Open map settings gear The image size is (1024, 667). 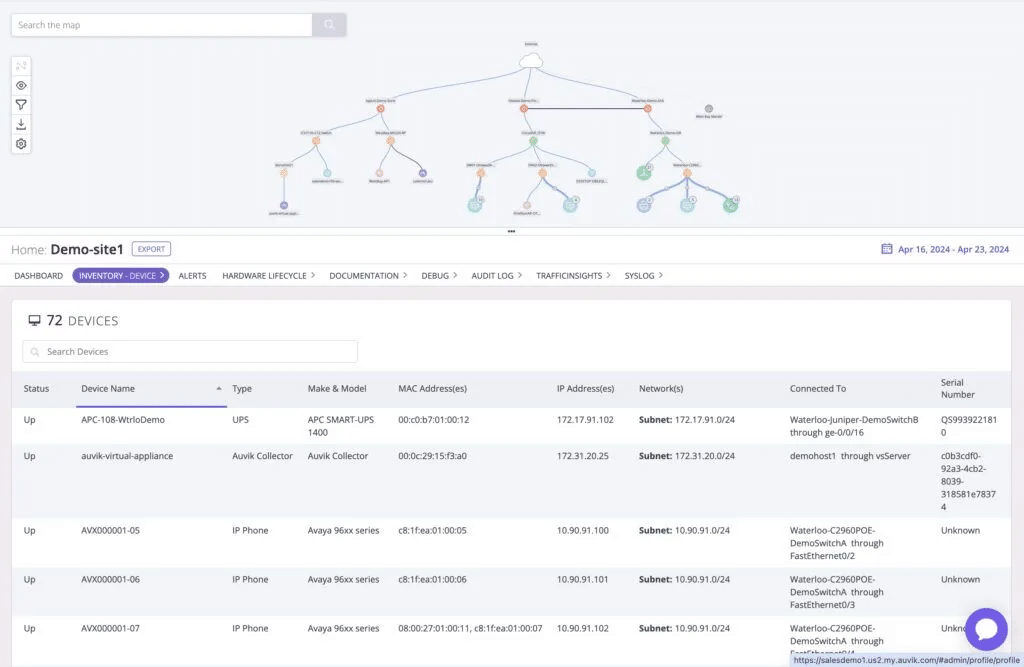(21, 144)
